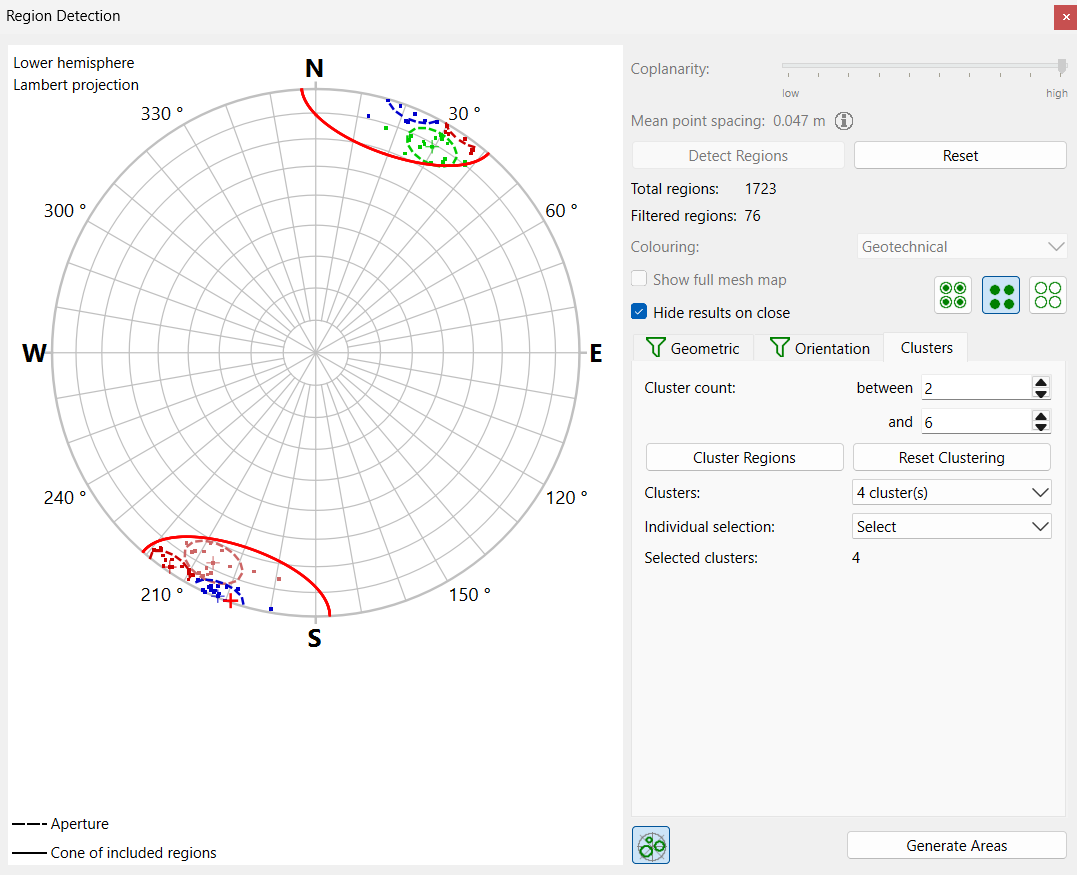Image resolution: width=1077 pixels, height=875 pixels.
Task: Select the solid green dots display icon
Action: (1001, 295)
